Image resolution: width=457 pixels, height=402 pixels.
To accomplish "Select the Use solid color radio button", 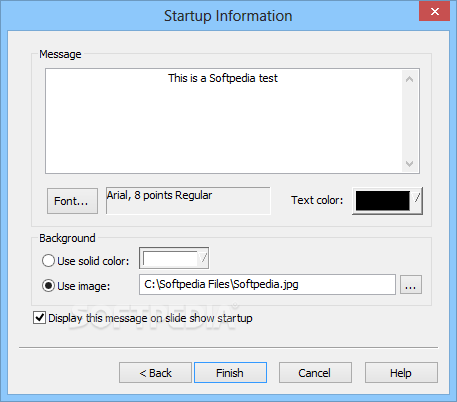I will click(x=48, y=261).
